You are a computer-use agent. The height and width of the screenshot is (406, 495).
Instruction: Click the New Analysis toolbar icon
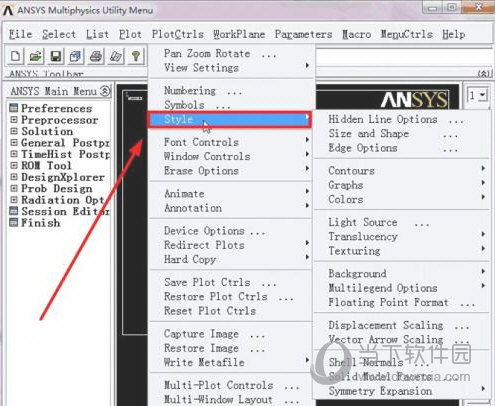tap(15, 56)
